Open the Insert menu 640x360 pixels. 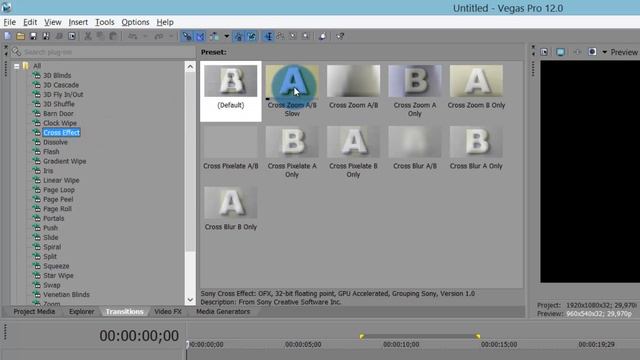pos(78,22)
